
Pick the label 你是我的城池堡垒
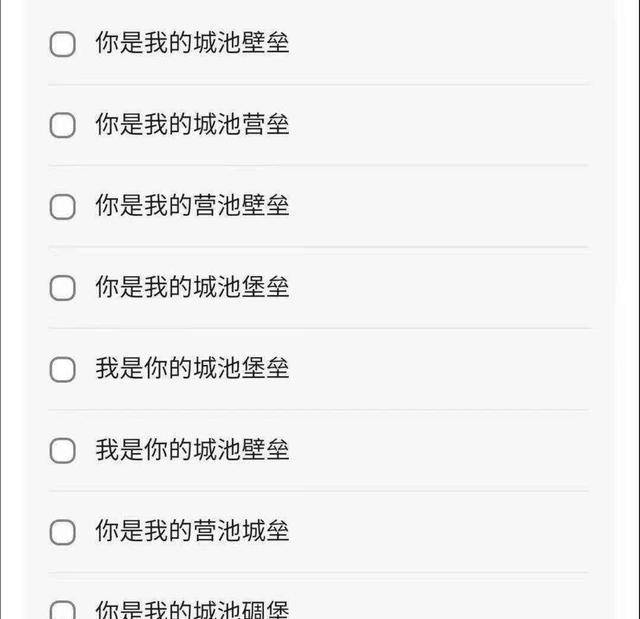pos(192,288)
